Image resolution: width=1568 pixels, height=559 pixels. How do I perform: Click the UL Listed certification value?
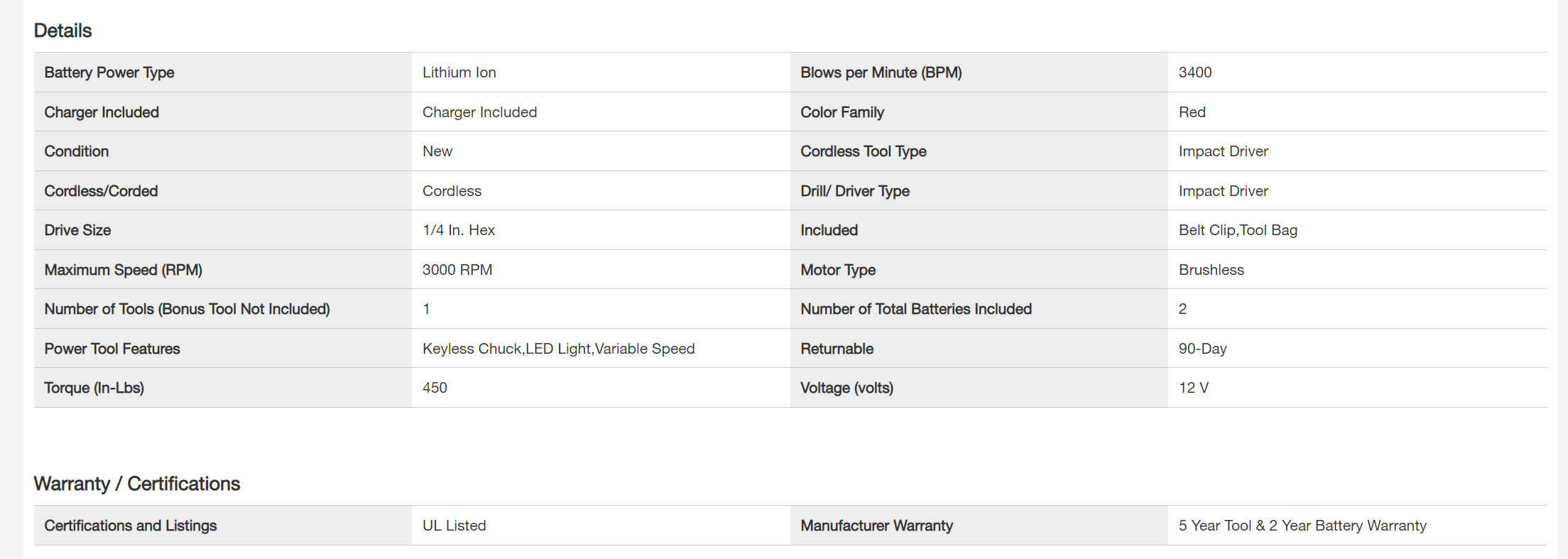click(454, 526)
